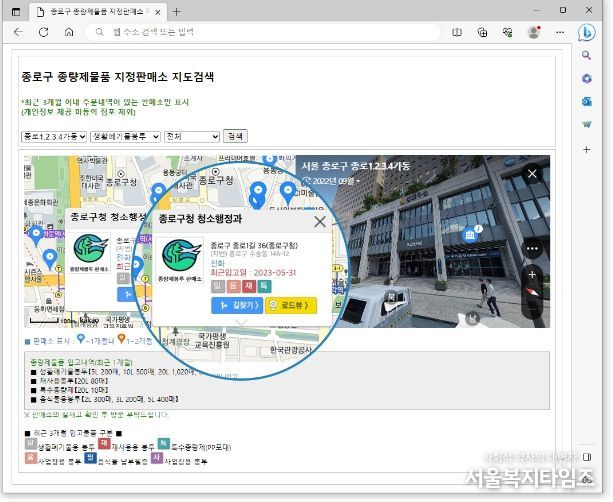Open a new browser tab
This screenshot has height=502, width=613.
176,12
